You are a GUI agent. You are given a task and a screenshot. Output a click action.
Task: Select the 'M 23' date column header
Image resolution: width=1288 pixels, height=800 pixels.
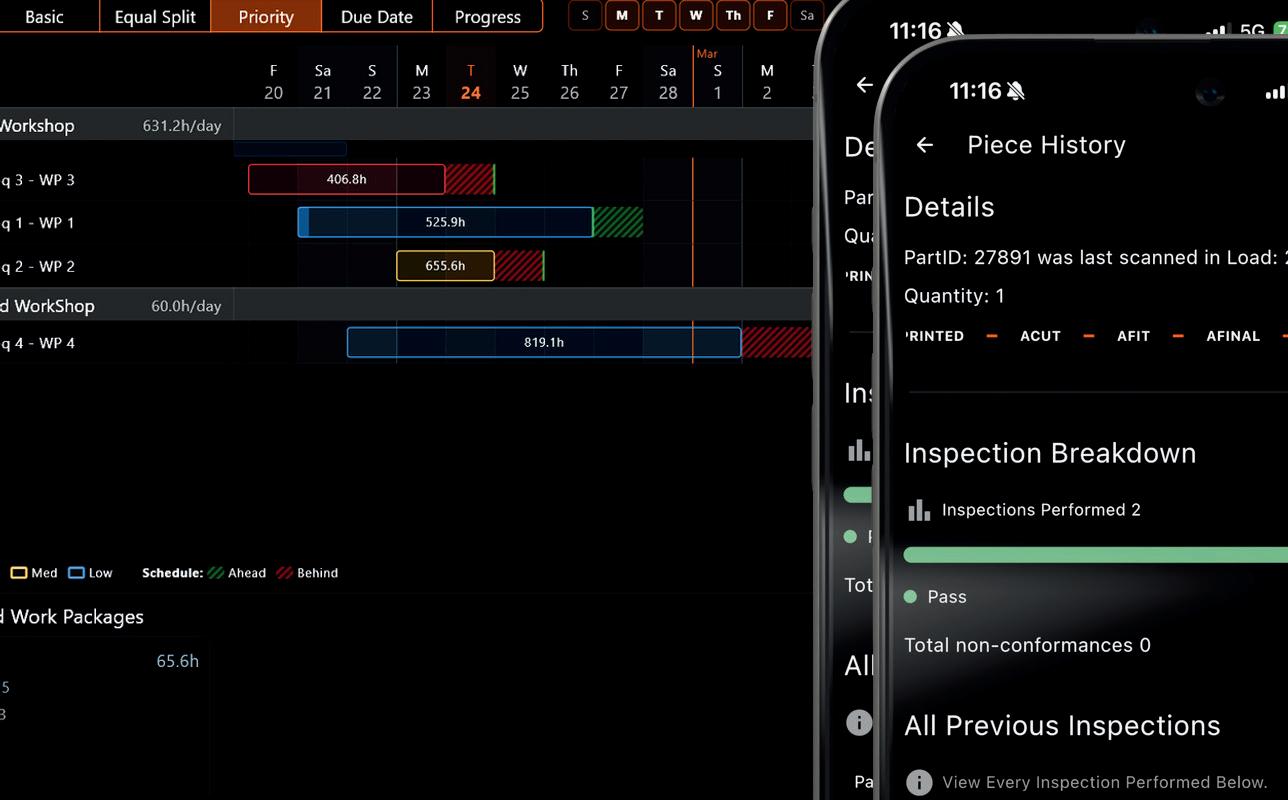click(422, 82)
